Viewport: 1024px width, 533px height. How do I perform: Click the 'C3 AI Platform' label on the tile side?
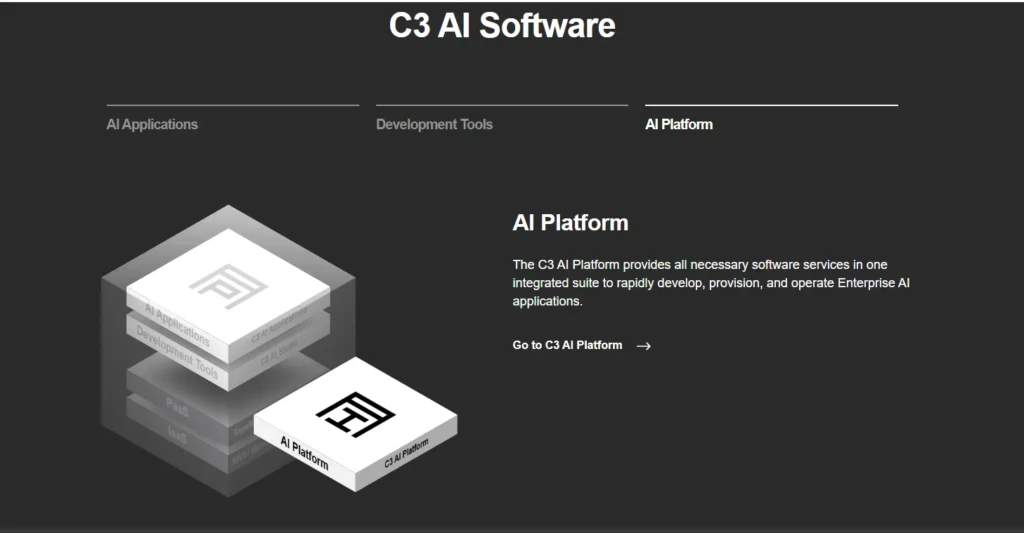(406, 453)
